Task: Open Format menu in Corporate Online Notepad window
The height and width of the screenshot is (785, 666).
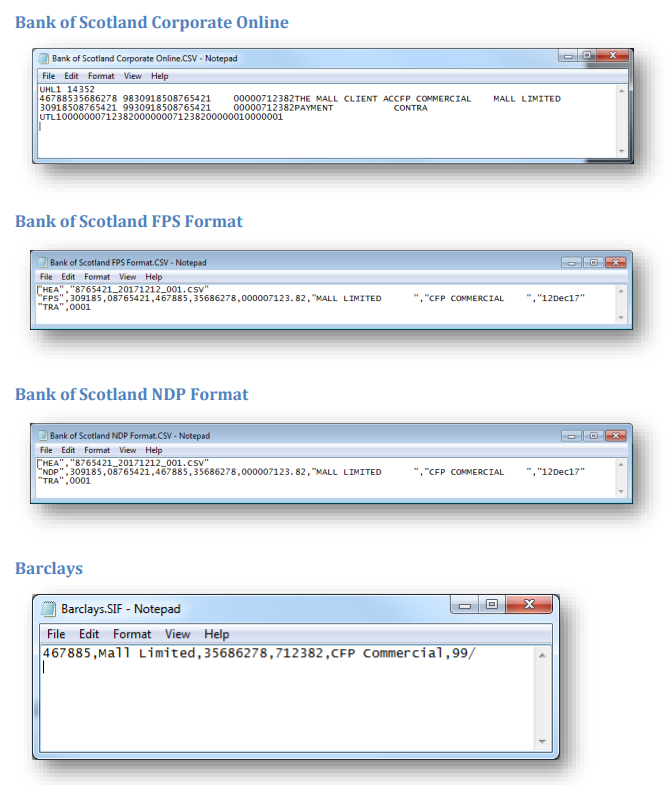Action: pos(101,76)
